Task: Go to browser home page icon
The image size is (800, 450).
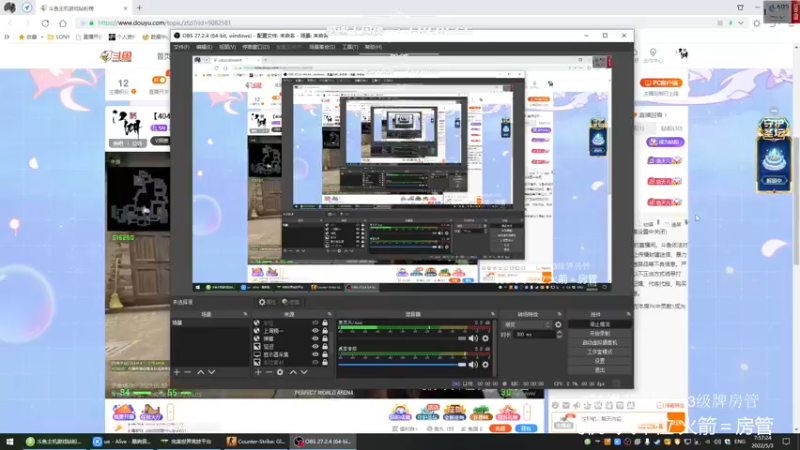Action: coord(63,23)
